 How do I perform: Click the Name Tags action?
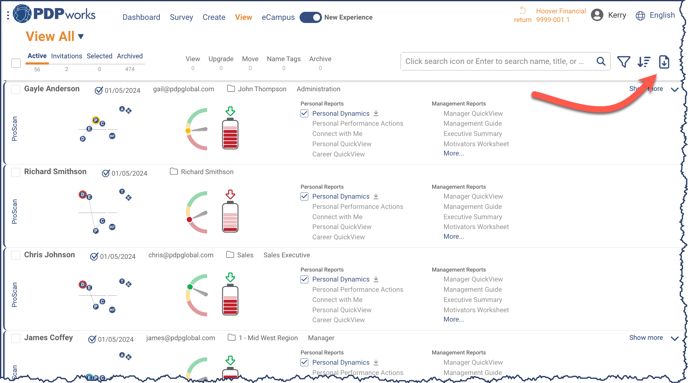pyautogui.click(x=283, y=59)
